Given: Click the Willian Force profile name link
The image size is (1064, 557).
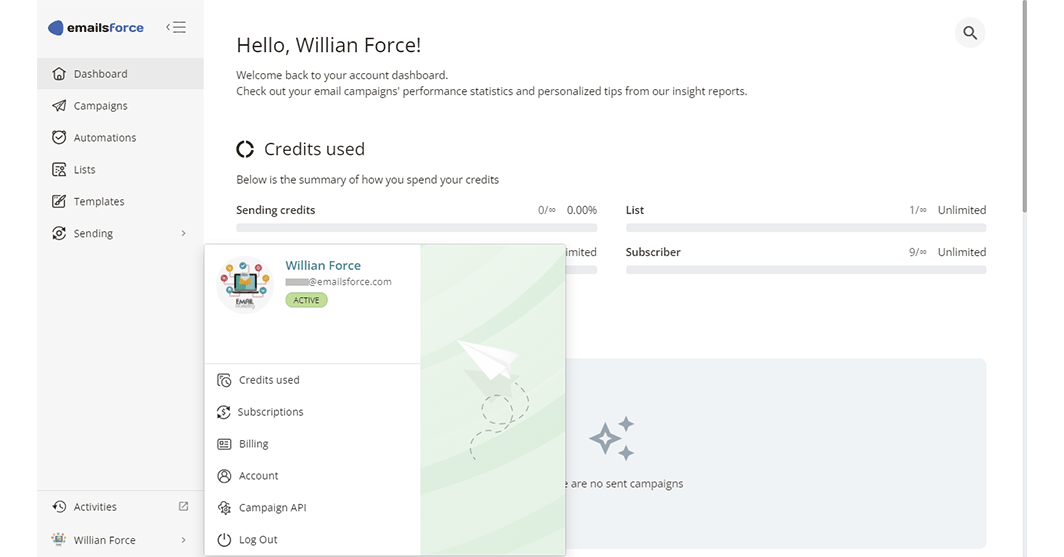Looking at the screenshot, I should click(x=323, y=265).
